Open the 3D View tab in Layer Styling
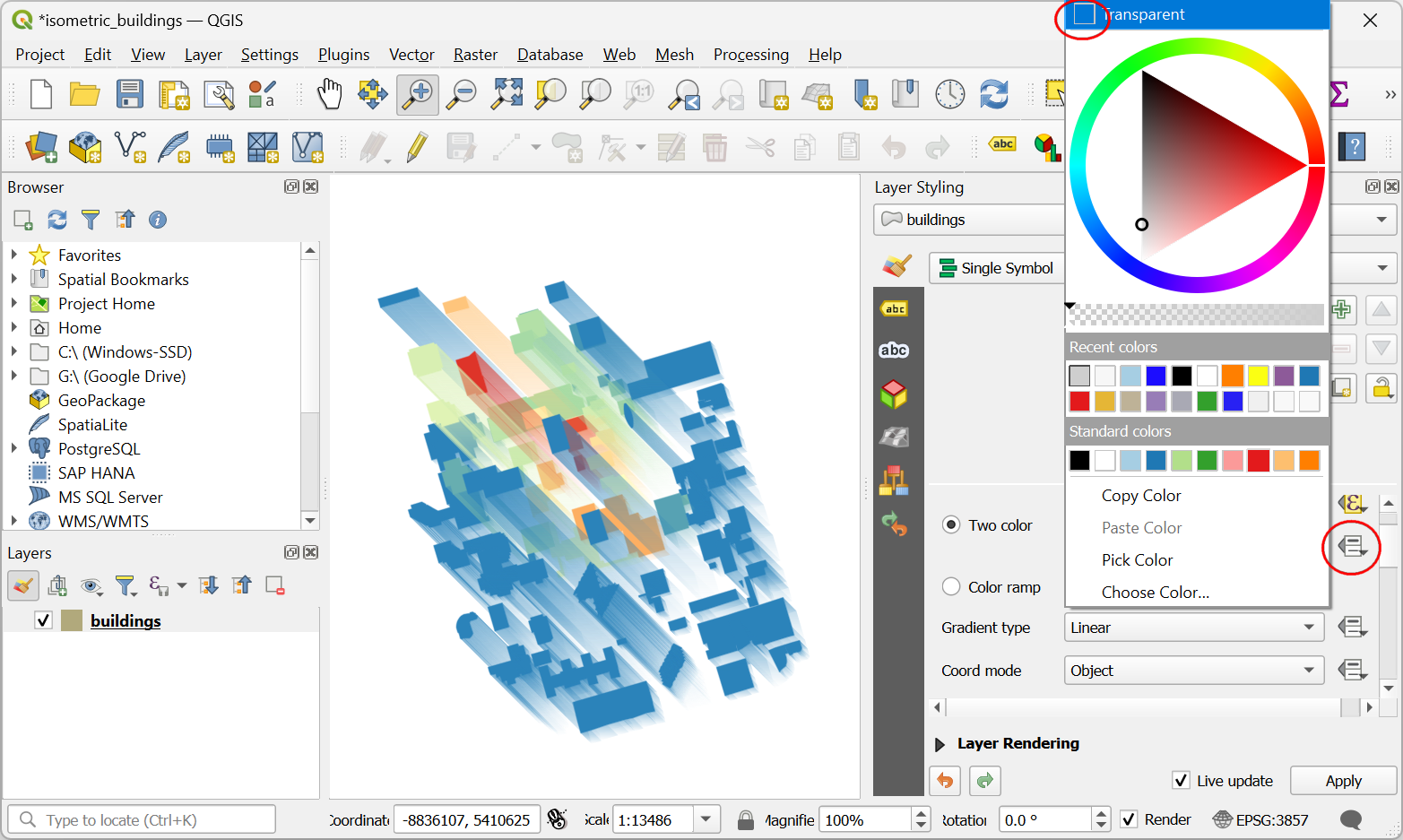 tap(894, 393)
